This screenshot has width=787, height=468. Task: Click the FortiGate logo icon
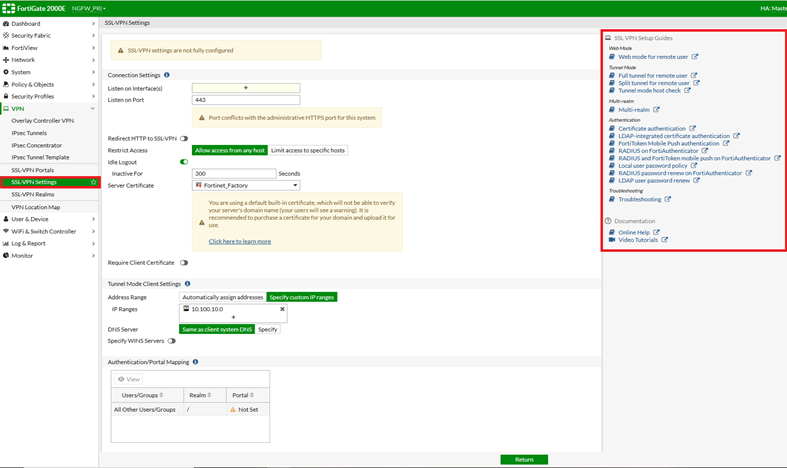[9, 8]
